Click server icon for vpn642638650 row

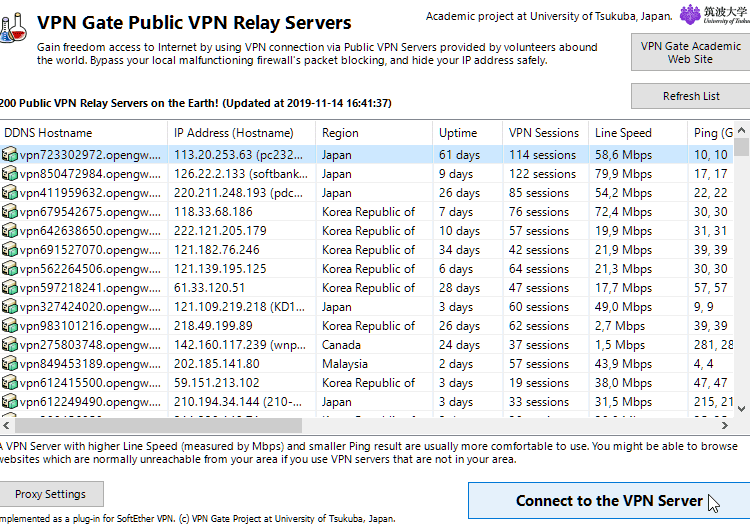[x=10, y=231]
